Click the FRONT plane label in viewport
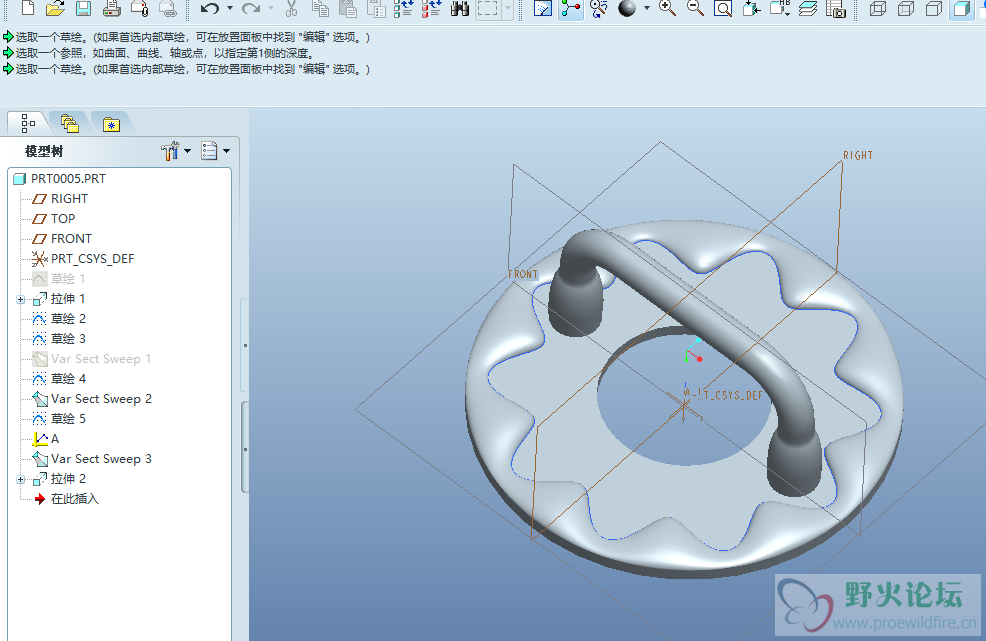The height and width of the screenshot is (641, 986). tap(523, 274)
